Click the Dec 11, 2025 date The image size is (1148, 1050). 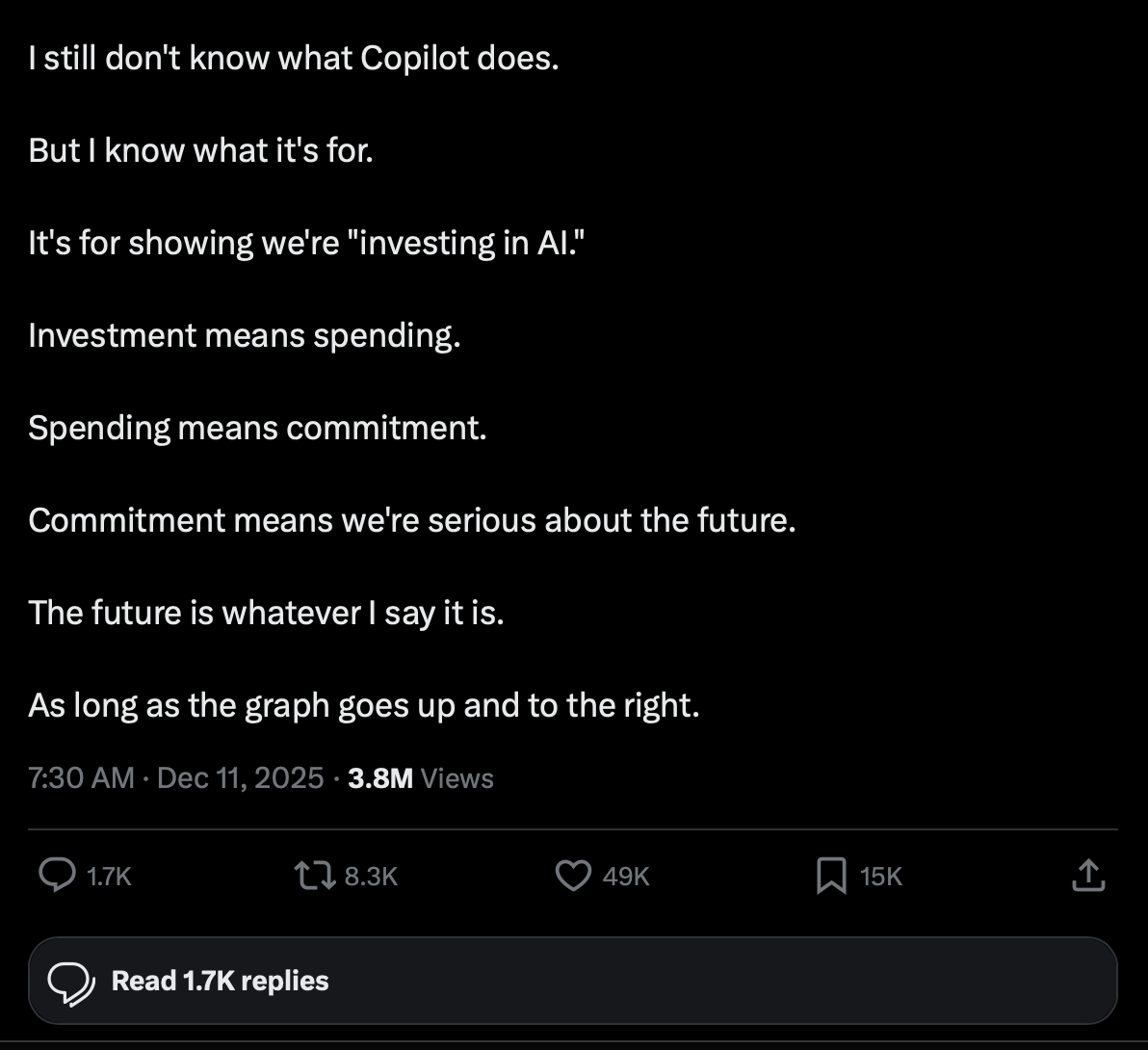coord(240,778)
